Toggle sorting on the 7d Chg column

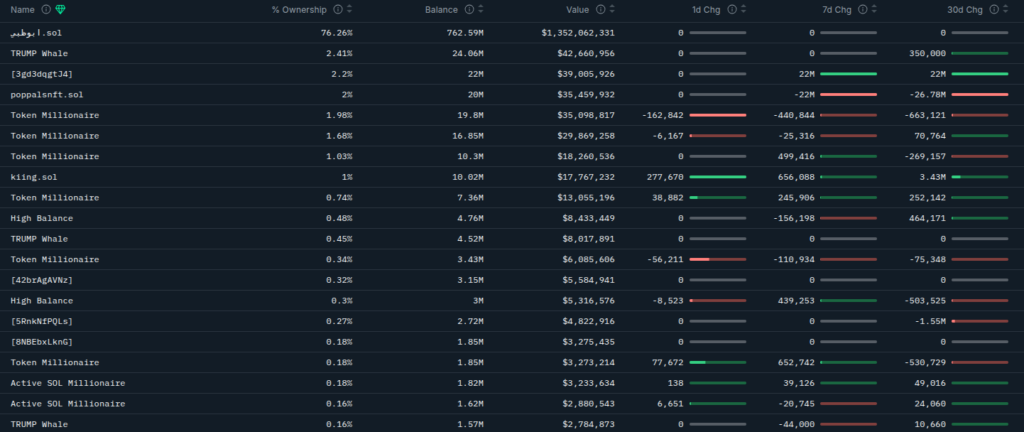click(x=874, y=10)
